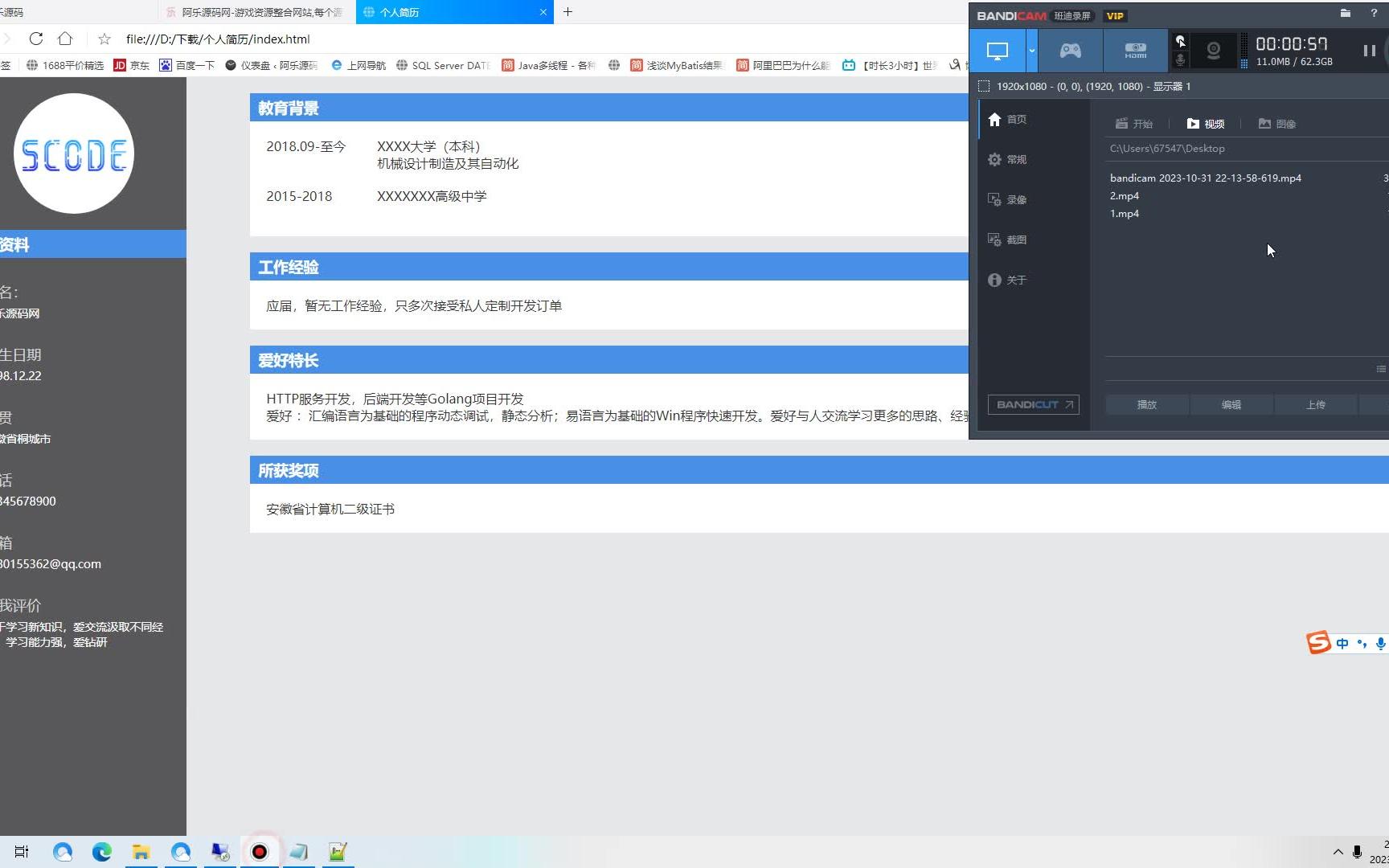Image resolution: width=1389 pixels, height=868 pixels.
Task: Open the 常规 settings in Bandicam sidebar
Action: pos(1008,159)
